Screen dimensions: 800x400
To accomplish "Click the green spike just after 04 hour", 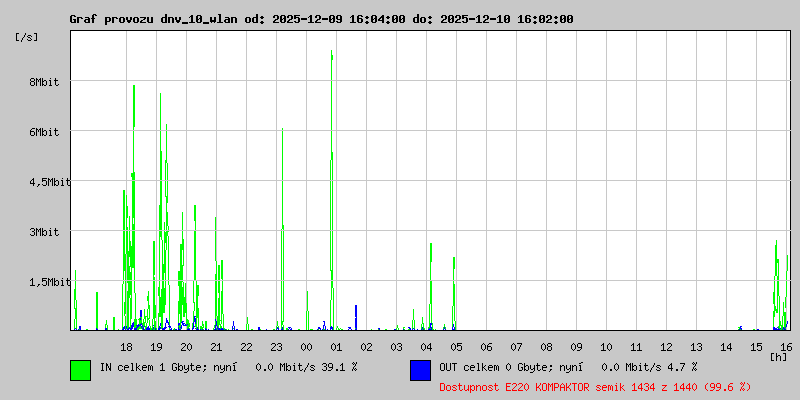I will 431,286.
